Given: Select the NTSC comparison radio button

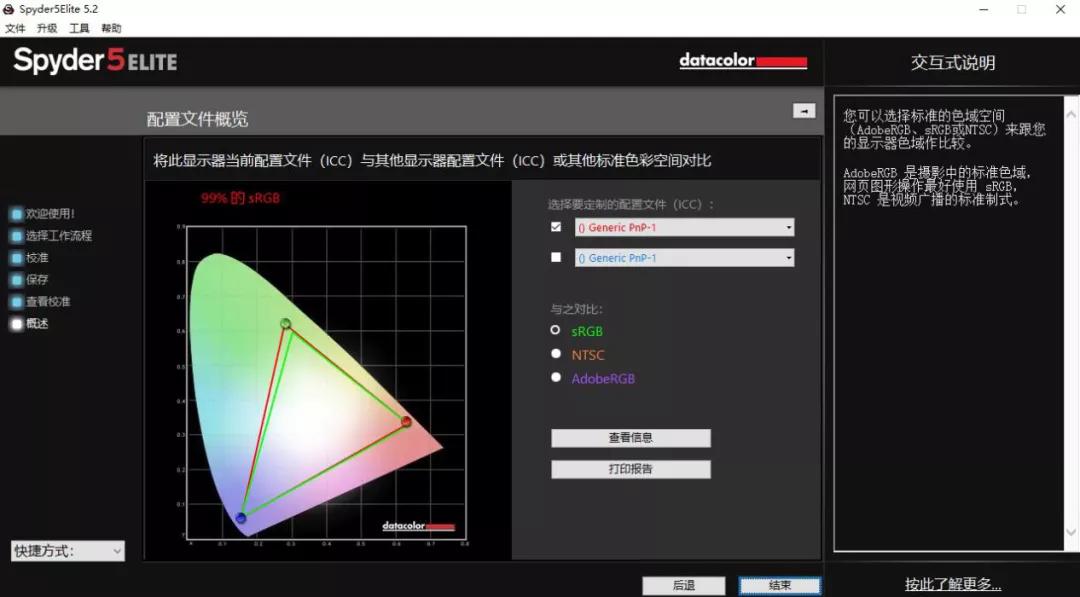Looking at the screenshot, I should [x=556, y=353].
